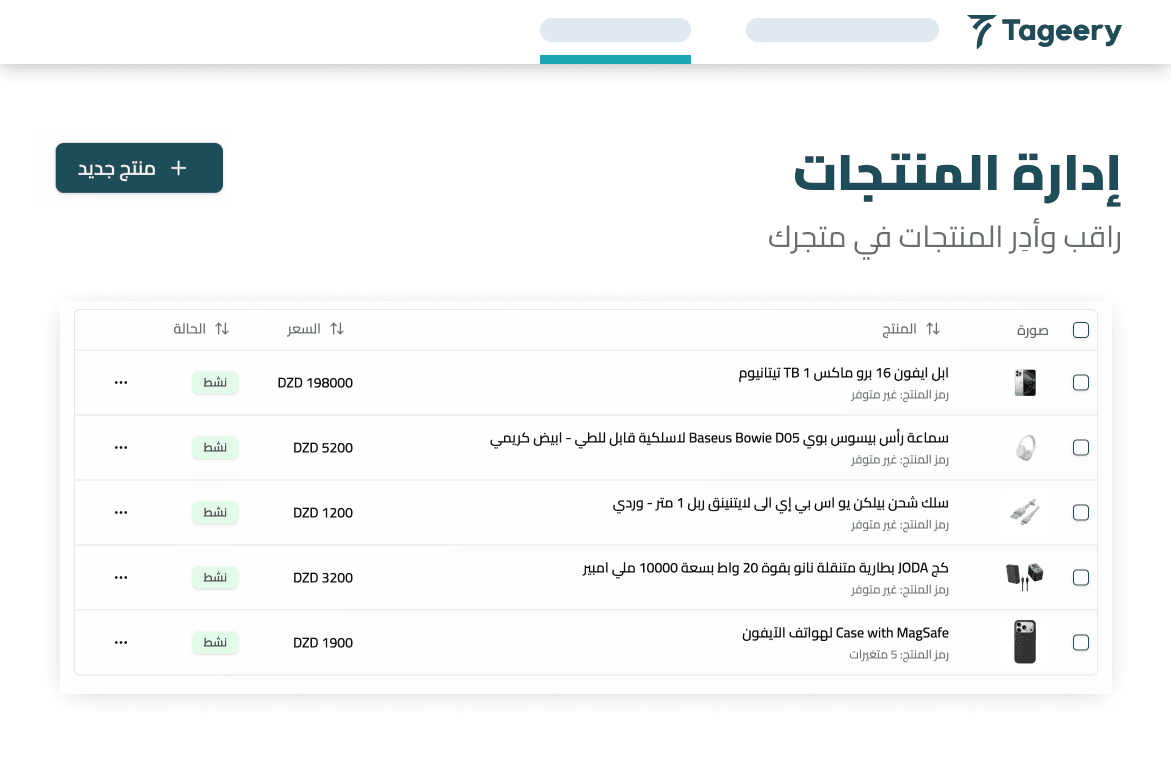Click the منتج جديد button
Image resolution: width=1171 pixels, height=762 pixels.
pyautogui.click(x=139, y=167)
